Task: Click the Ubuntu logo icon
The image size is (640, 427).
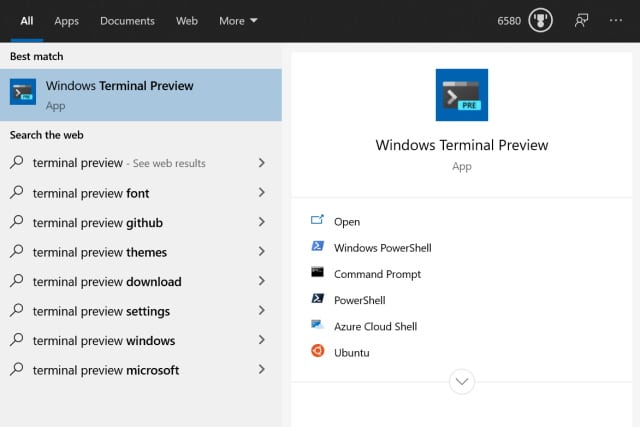Action: (x=318, y=351)
